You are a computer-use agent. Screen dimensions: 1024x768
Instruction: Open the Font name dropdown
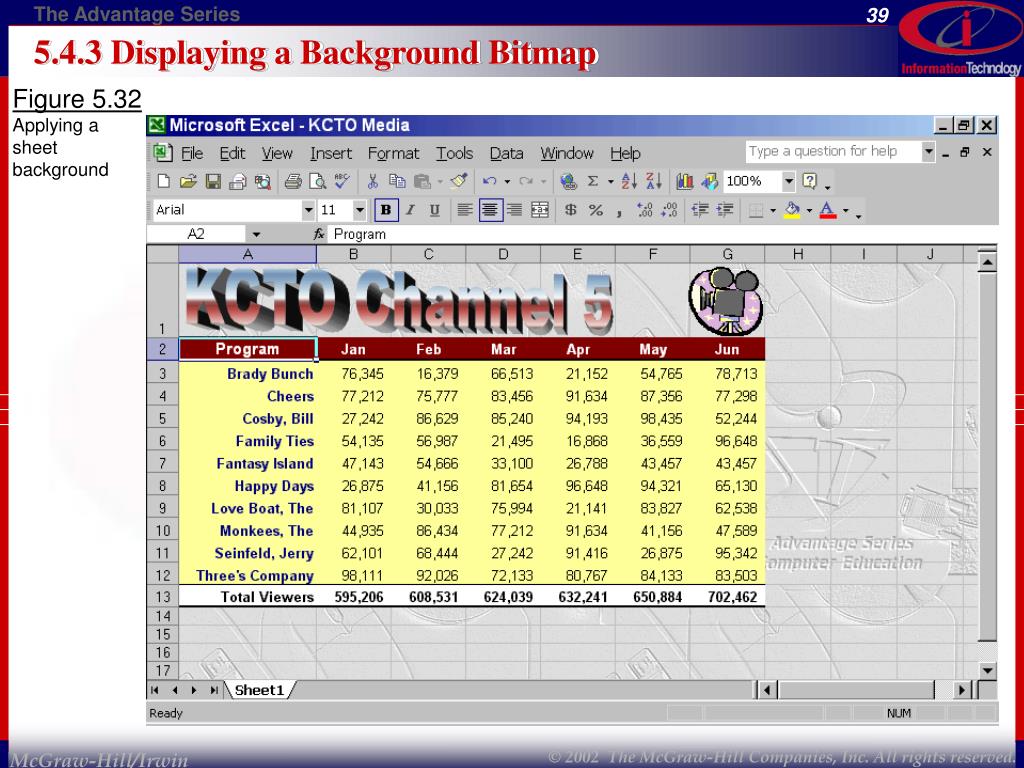point(308,210)
